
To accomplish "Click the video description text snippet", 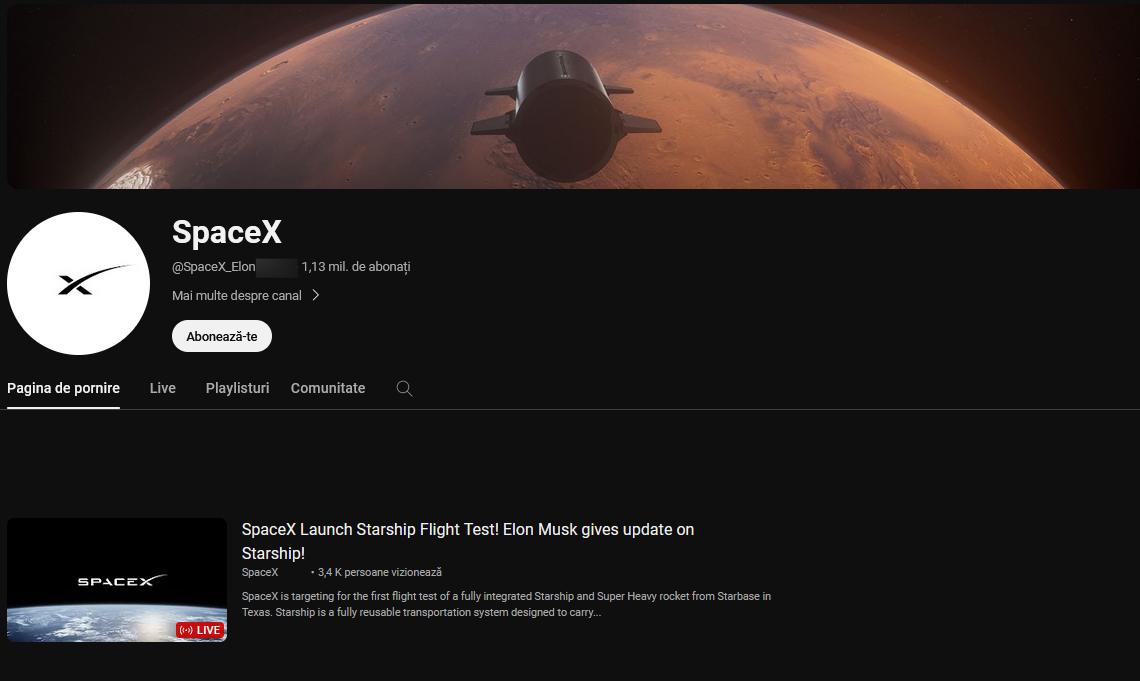I will [506, 604].
